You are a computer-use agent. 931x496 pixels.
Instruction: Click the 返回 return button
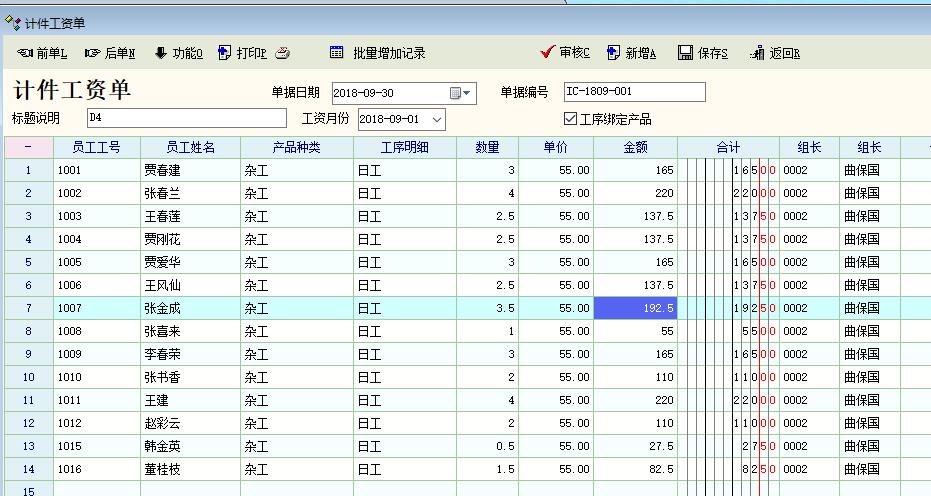pyautogui.click(x=774, y=53)
